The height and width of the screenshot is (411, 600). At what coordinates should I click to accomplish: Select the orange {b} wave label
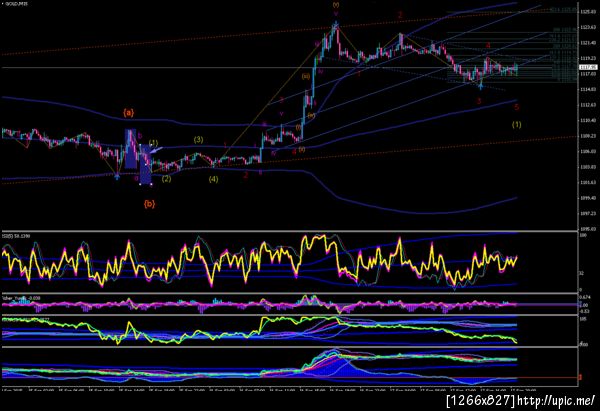point(150,204)
